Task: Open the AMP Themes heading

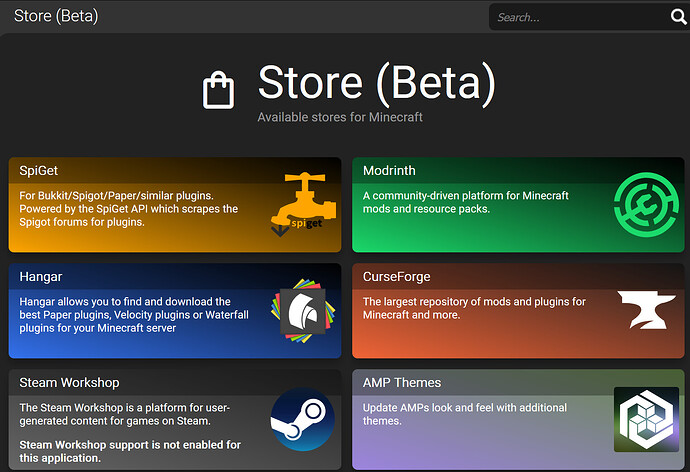Action: click(x=402, y=383)
